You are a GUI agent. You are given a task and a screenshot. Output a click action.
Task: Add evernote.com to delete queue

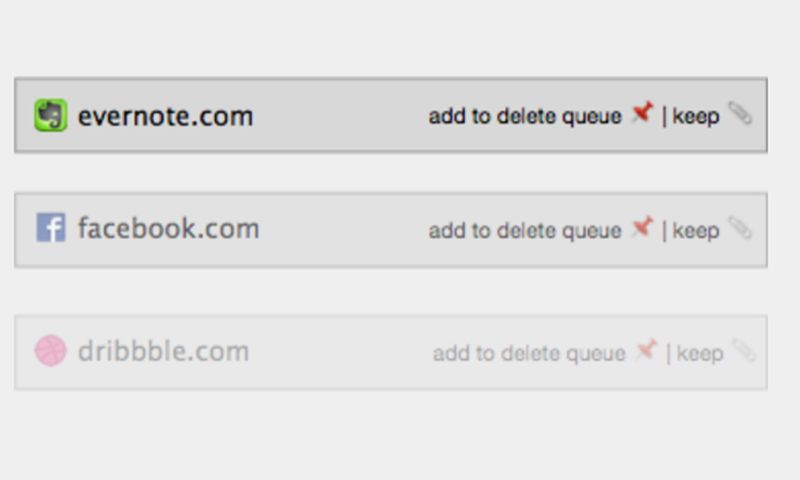click(x=525, y=116)
